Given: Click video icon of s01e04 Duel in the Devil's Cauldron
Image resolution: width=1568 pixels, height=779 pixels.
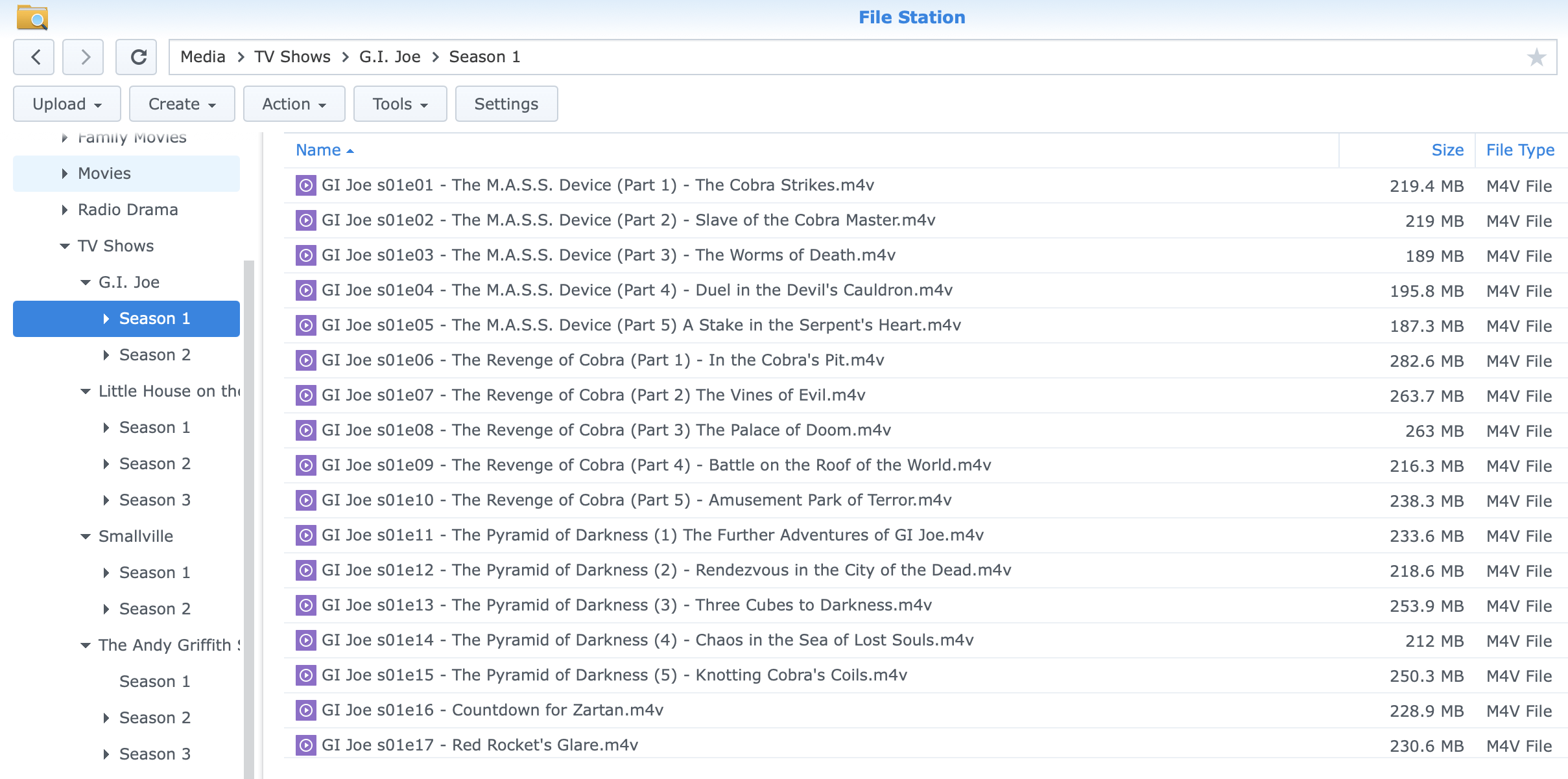Looking at the screenshot, I should 306,290.
